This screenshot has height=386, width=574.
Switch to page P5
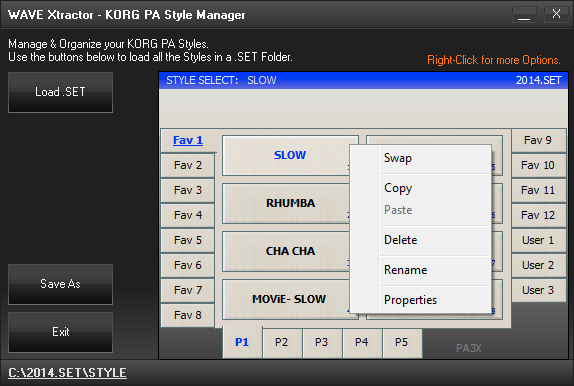[402, 343]
